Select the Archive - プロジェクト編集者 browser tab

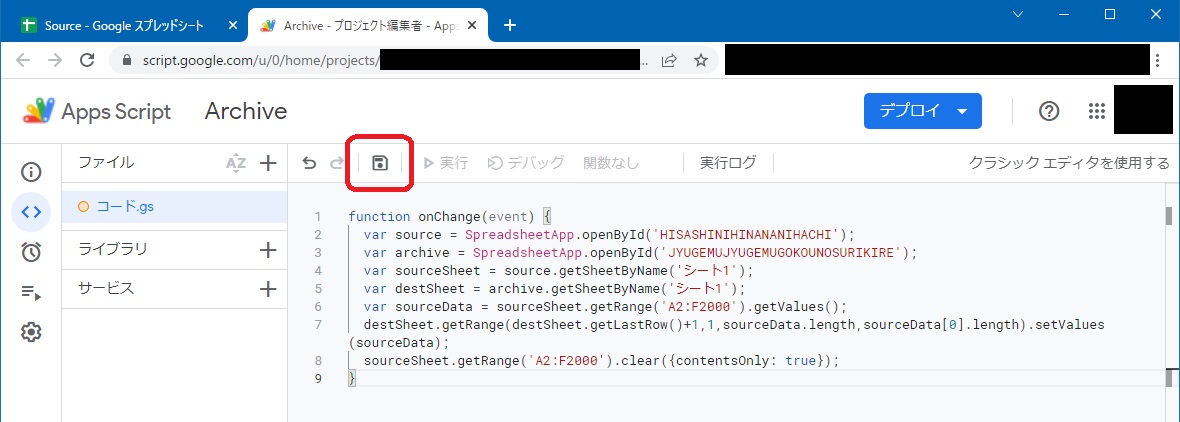[x=366, y=25]
